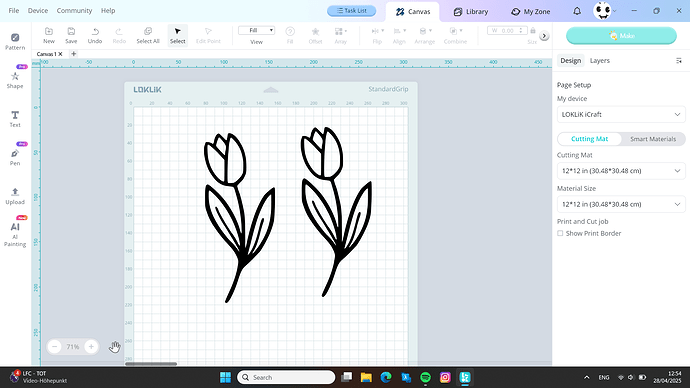The width and height of the screenshot is (690, 388).
Task: Select the Shape tool
Action: 15,80
